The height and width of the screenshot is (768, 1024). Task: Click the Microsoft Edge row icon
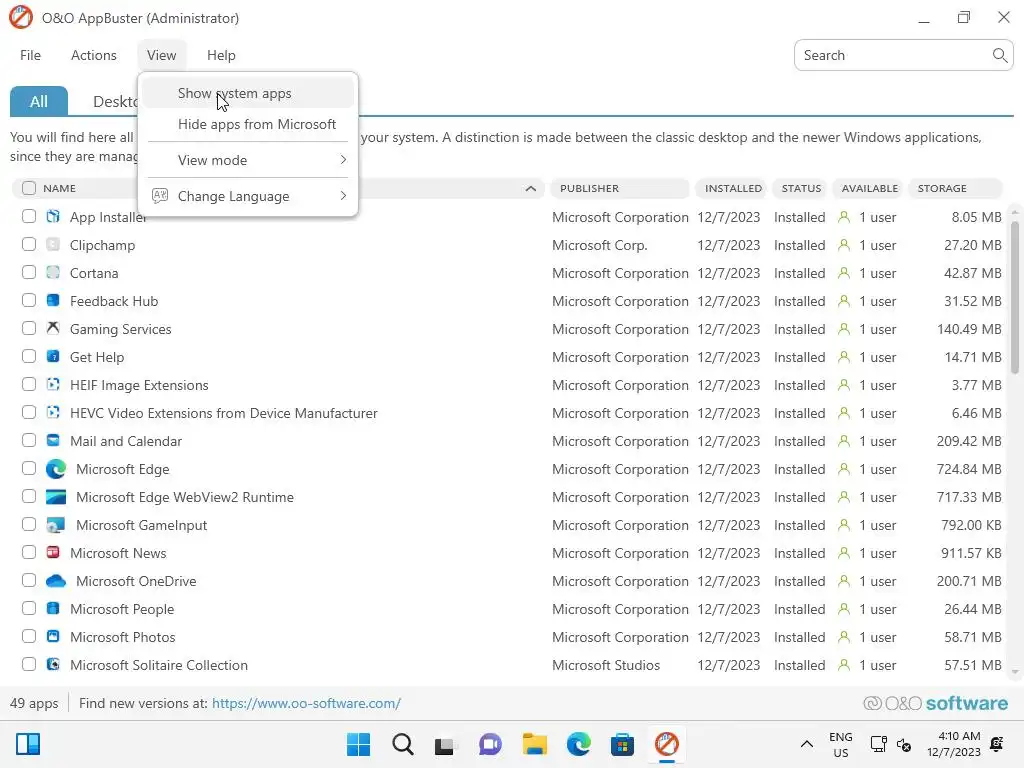(x=56, y=469)
